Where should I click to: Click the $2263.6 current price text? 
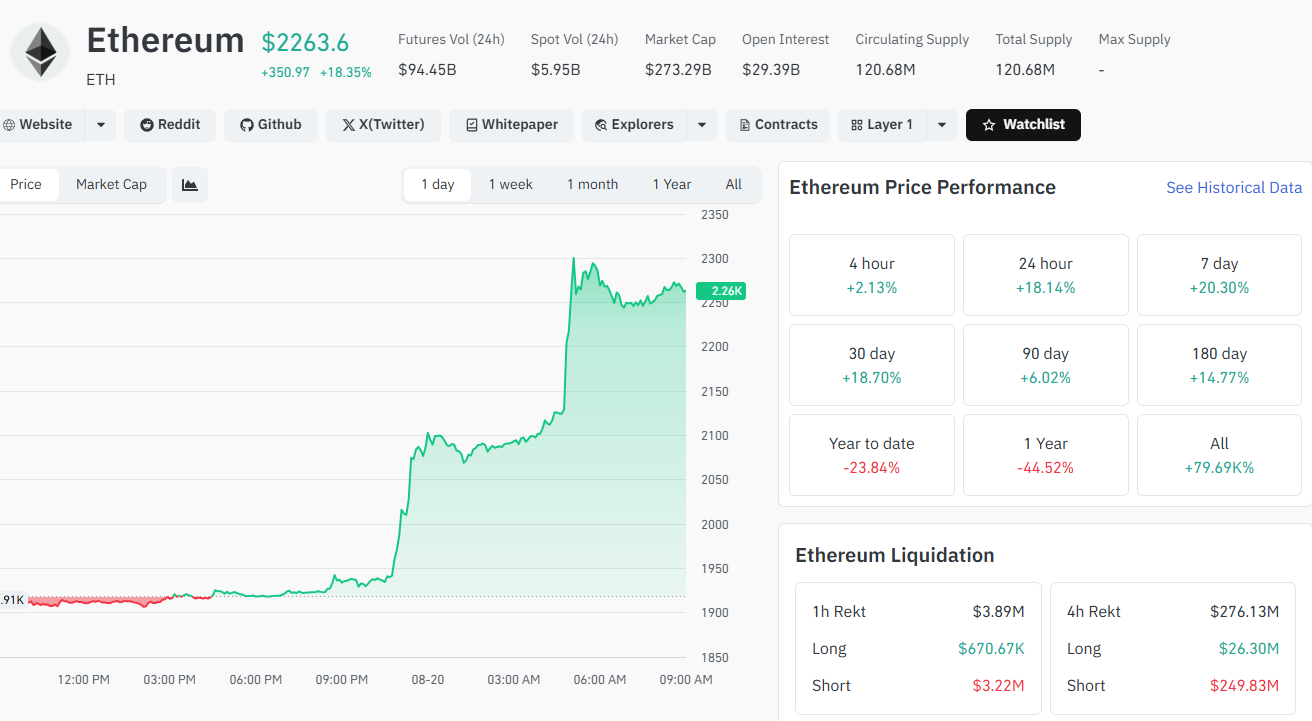click(305, 43)
